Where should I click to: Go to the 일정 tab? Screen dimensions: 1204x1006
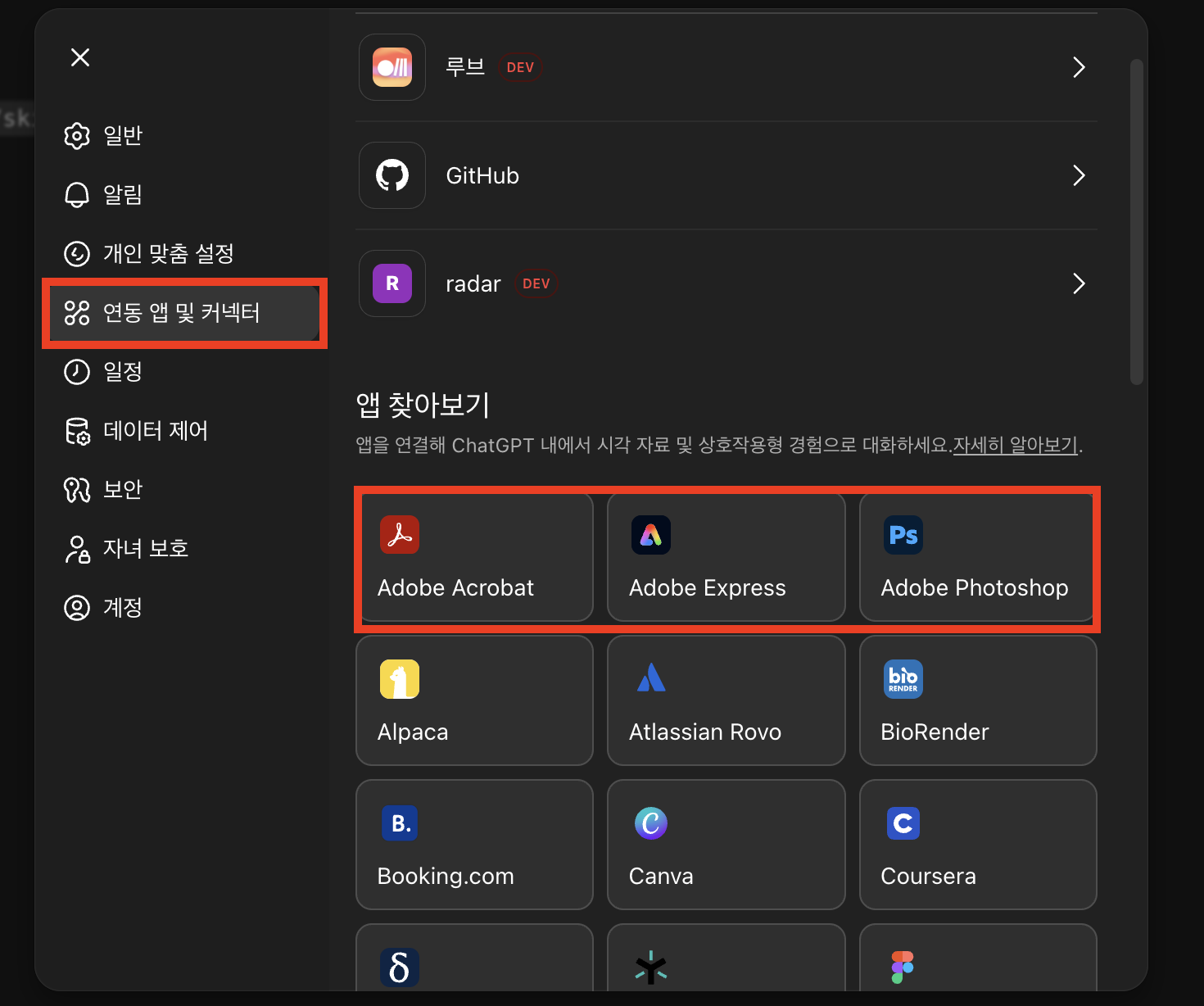click(184, 372)
